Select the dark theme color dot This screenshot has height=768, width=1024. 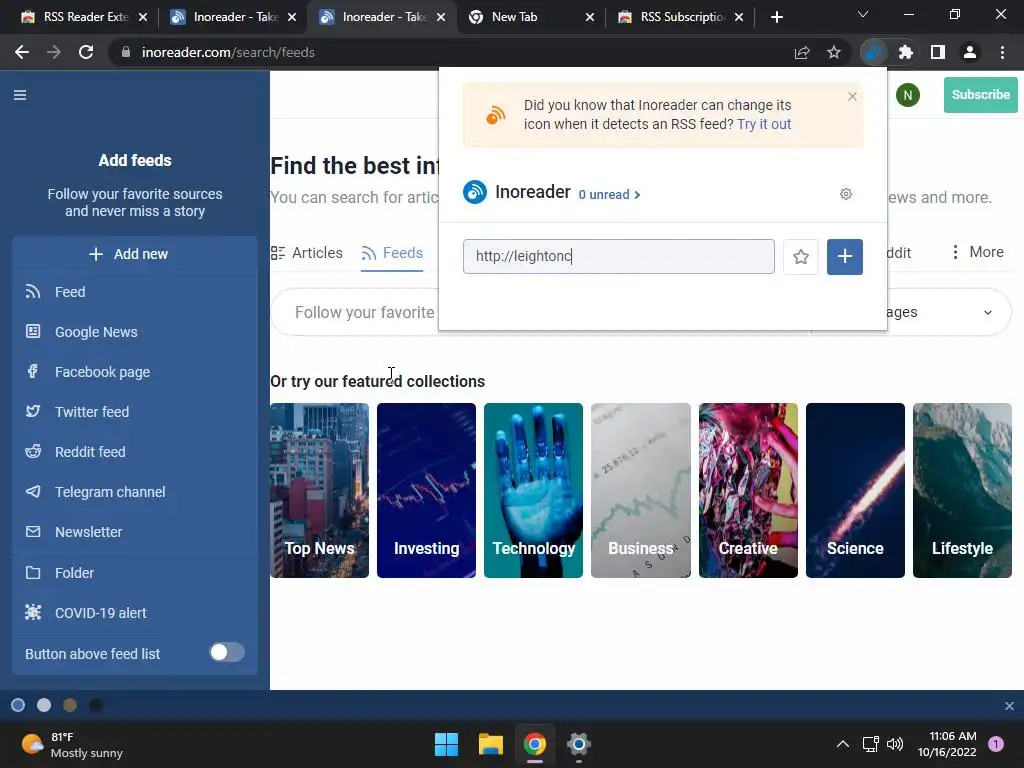click(96, 705)
